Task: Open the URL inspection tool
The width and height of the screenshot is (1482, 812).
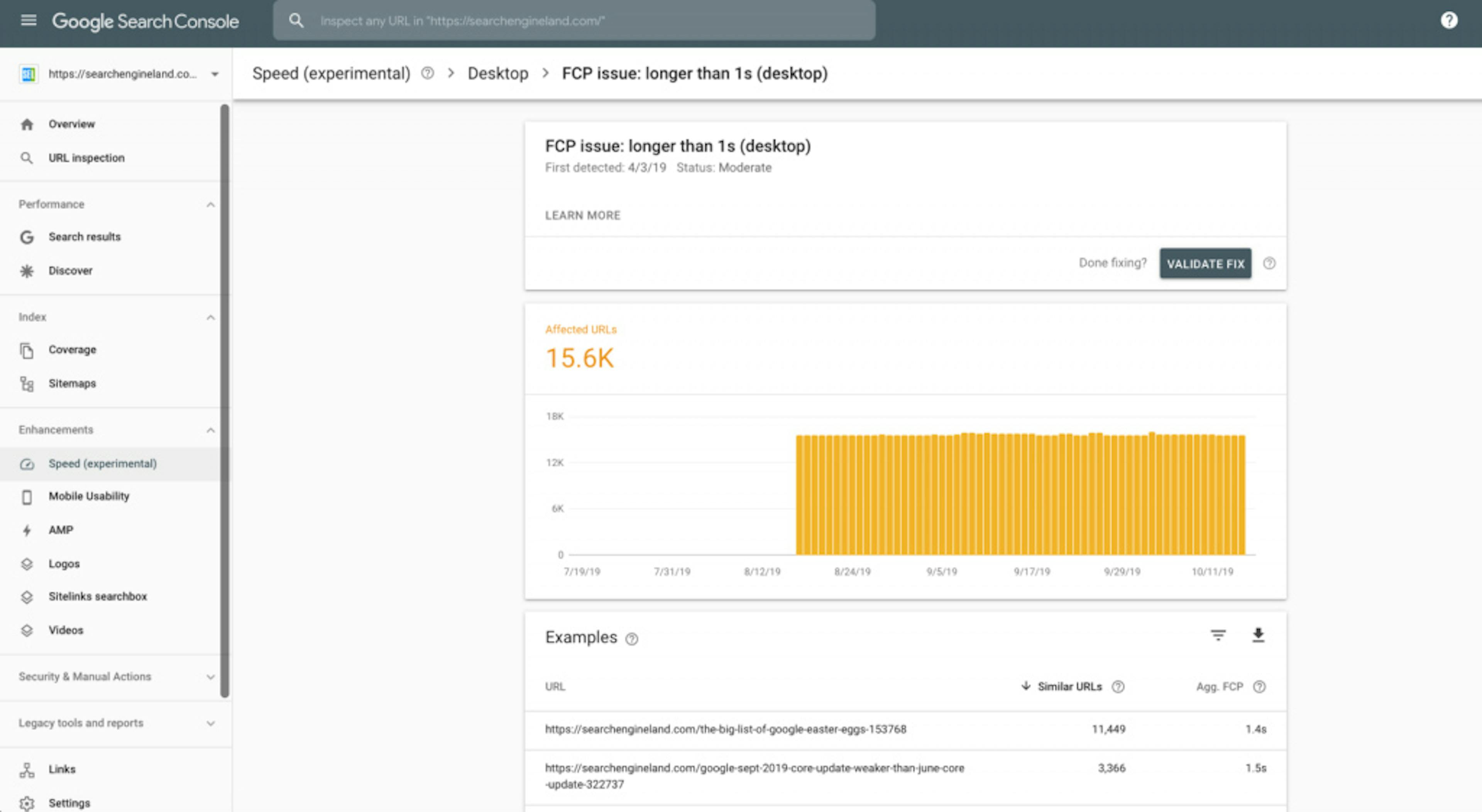Action: pyautogui.click(x=86, y=157)
